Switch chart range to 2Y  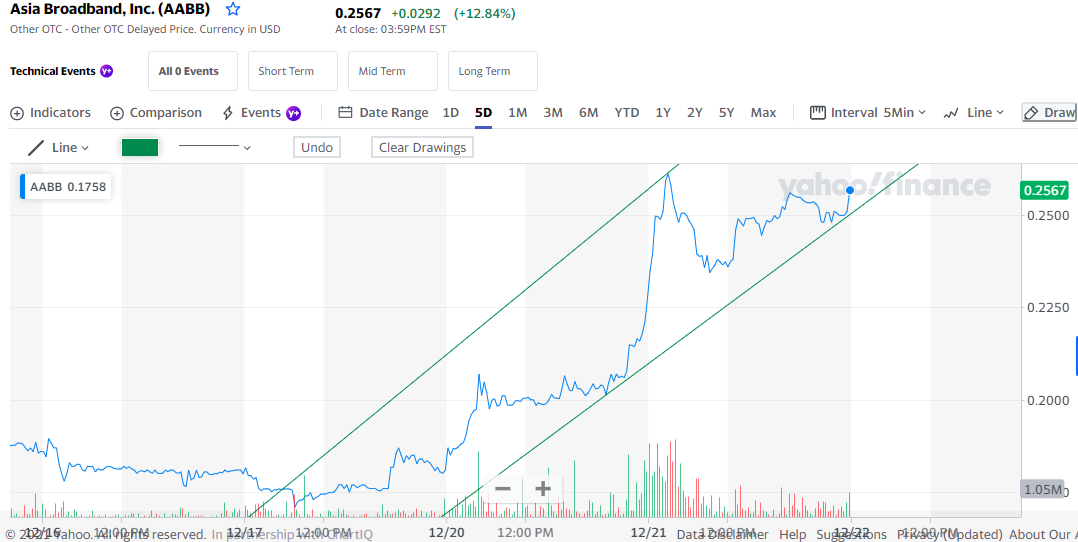point(694,113)
